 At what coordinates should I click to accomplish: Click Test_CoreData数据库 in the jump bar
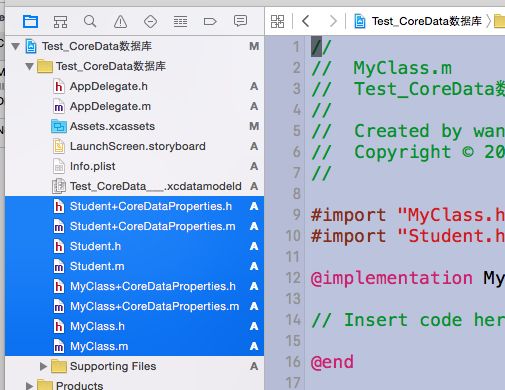tap(427, 21)
